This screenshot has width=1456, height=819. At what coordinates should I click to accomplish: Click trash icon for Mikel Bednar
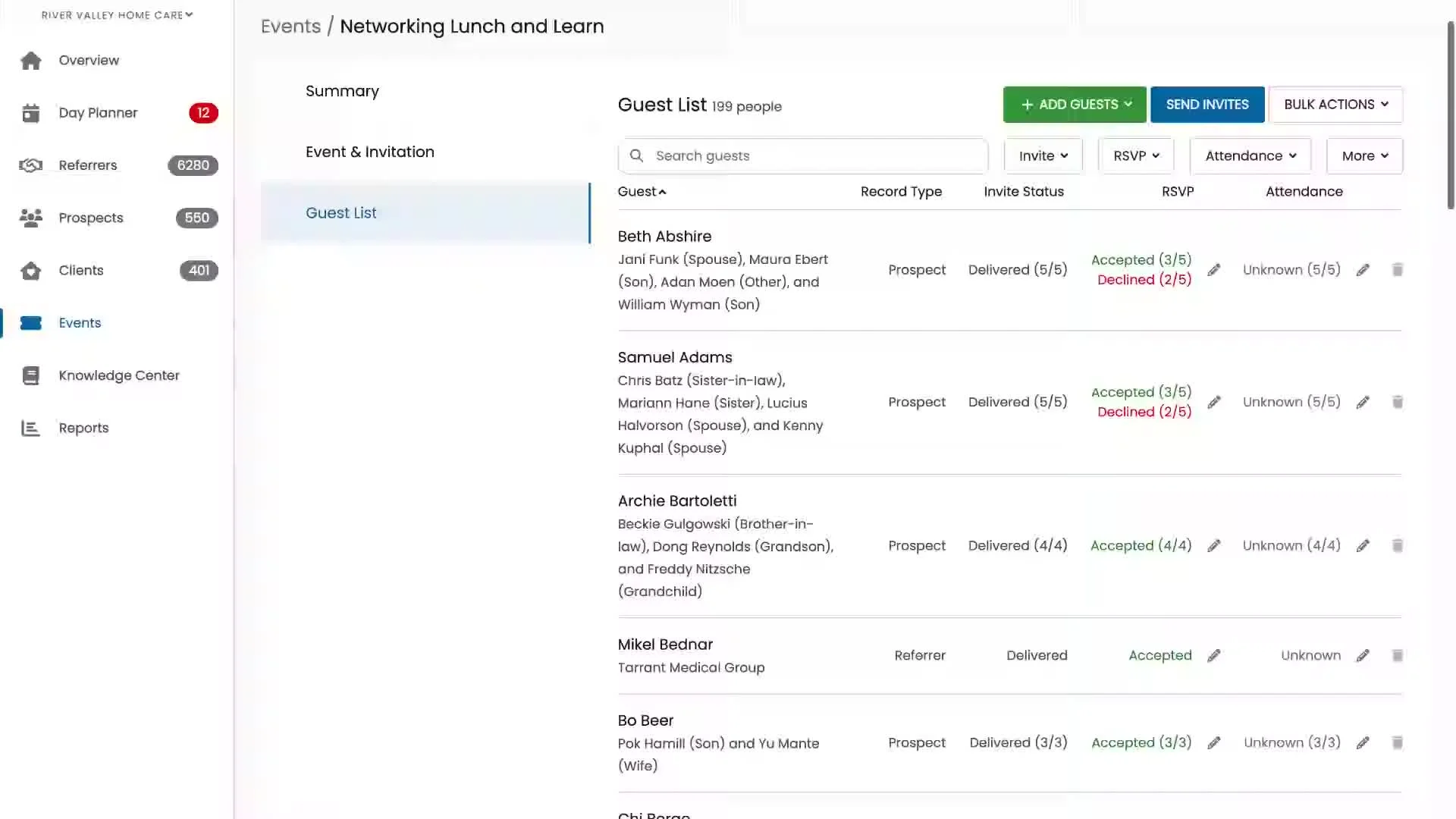1398,655
